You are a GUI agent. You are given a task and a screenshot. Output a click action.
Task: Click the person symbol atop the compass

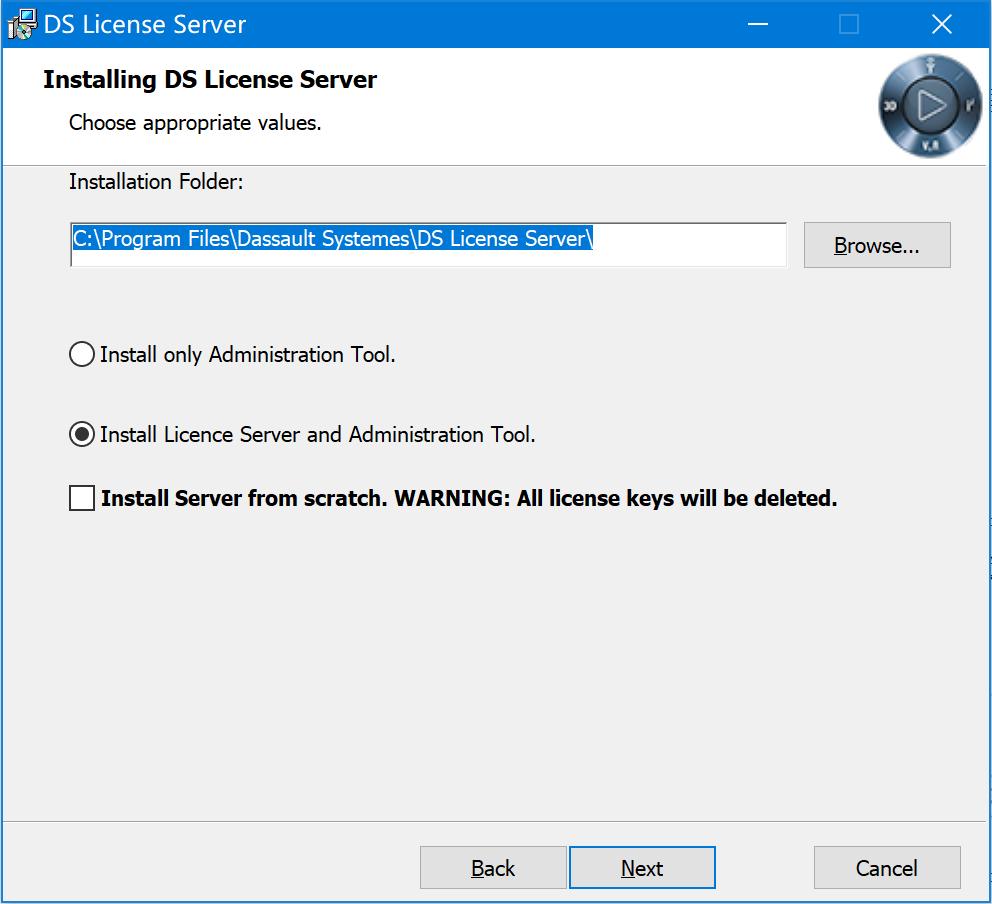930,68
